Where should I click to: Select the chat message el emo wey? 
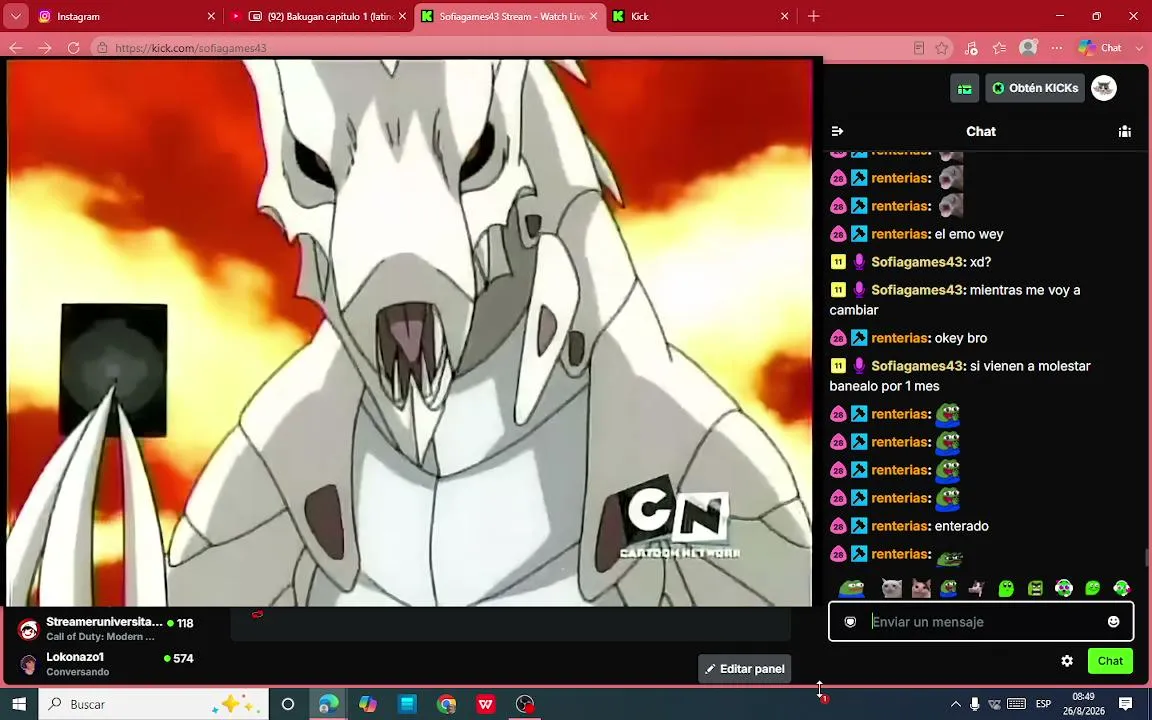[968, 234]
